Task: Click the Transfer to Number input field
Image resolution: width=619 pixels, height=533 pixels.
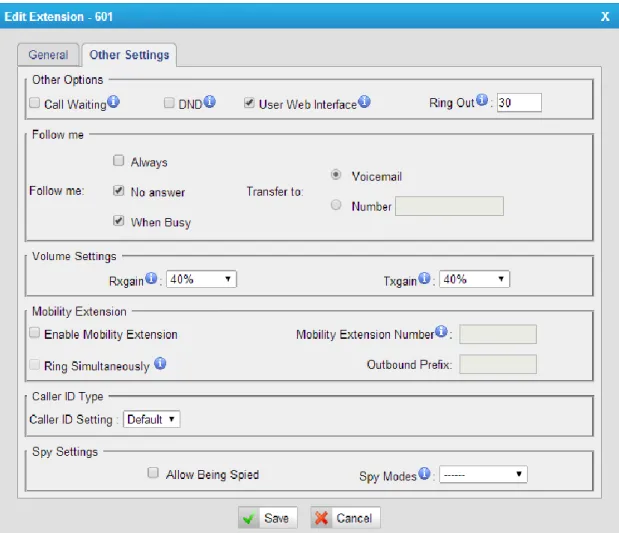Action: [450, 206]
